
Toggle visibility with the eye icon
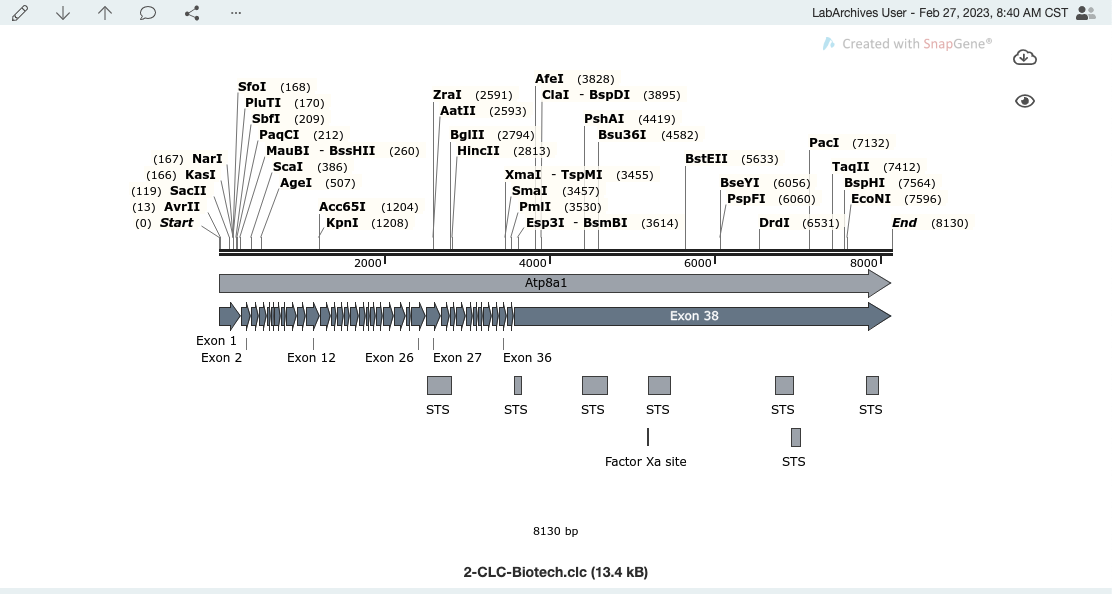point(1025,101)
